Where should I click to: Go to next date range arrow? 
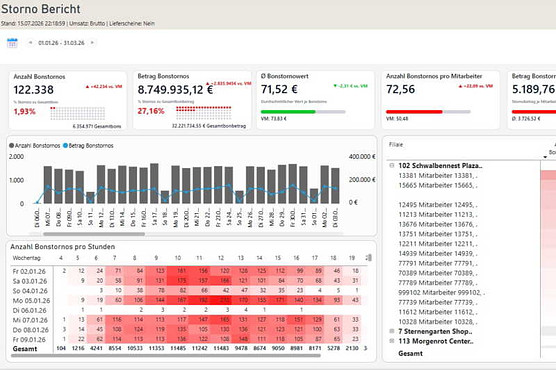(92, 43)
